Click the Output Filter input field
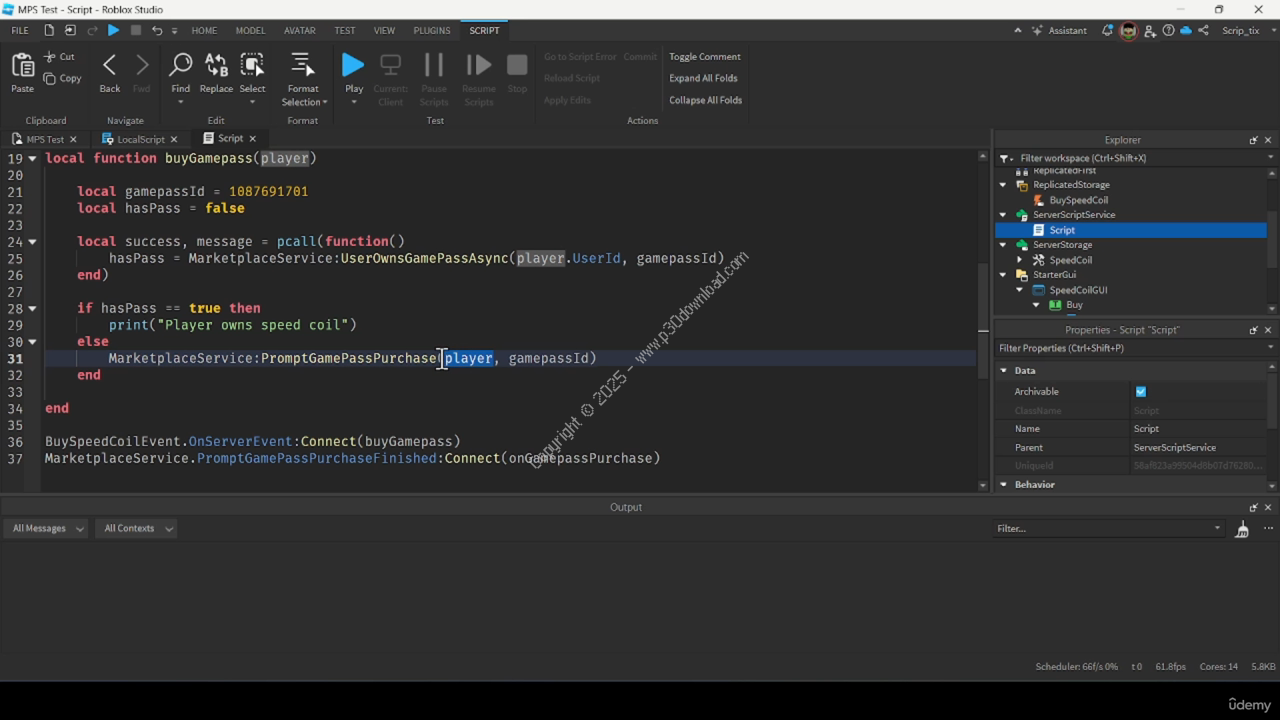 1108,528
